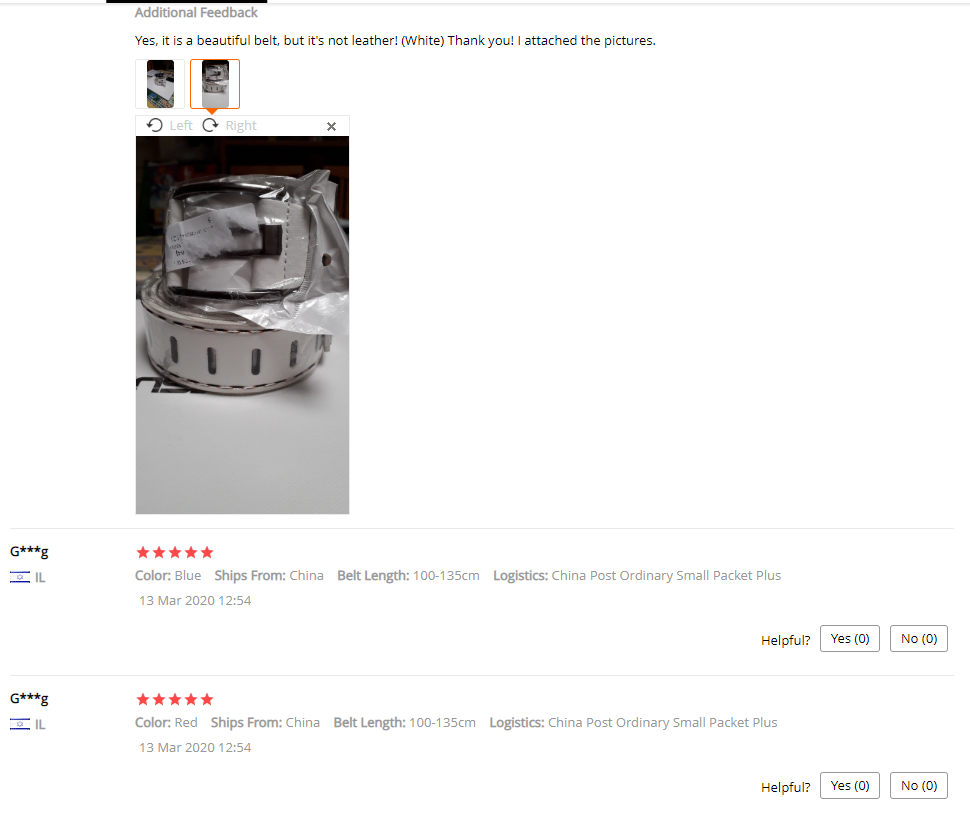The image size is (970, 820).
Task: Click the star rating of the Blue review
Action: point(175,552)
